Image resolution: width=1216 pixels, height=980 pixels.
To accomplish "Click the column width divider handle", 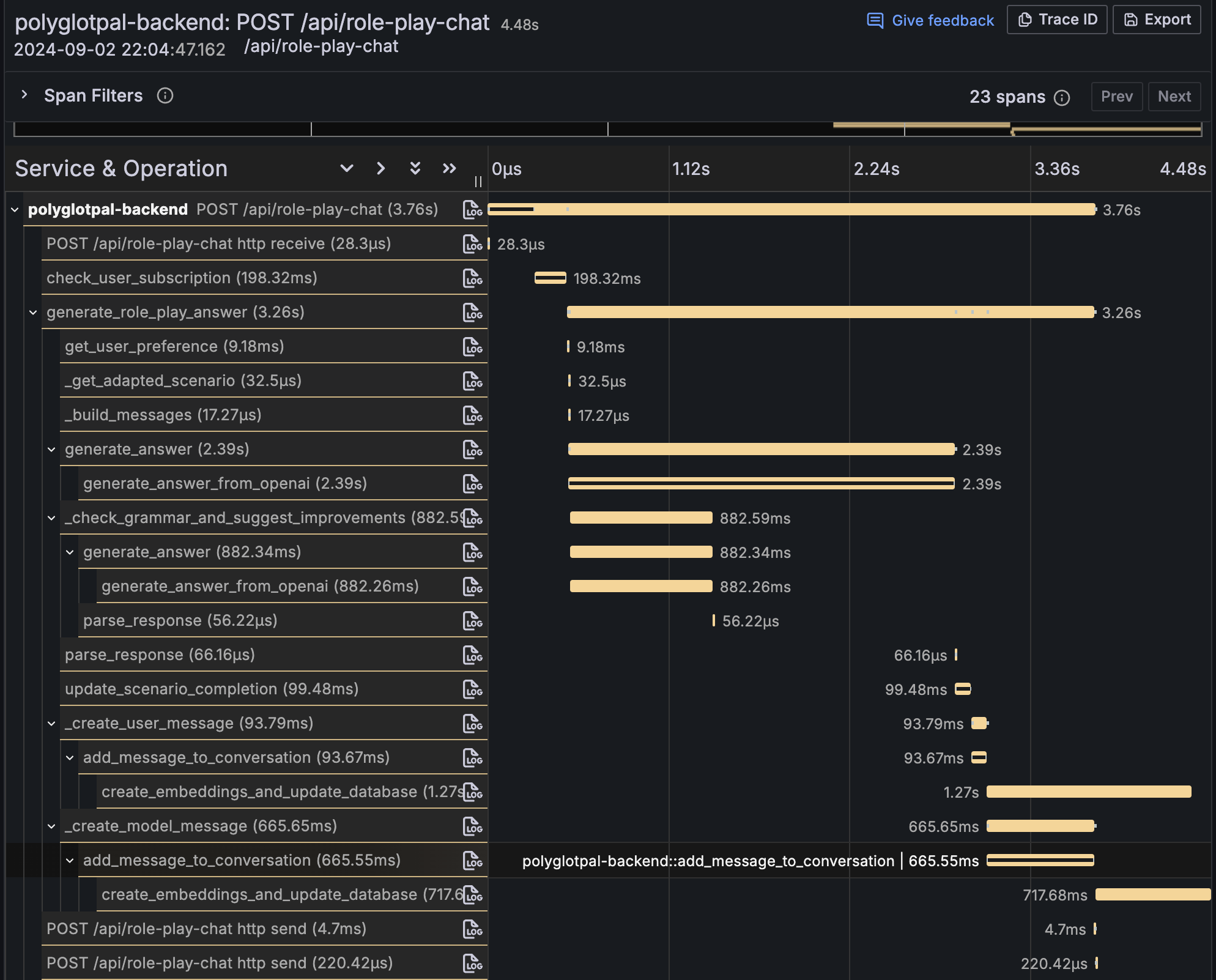I will click(478, 182).
